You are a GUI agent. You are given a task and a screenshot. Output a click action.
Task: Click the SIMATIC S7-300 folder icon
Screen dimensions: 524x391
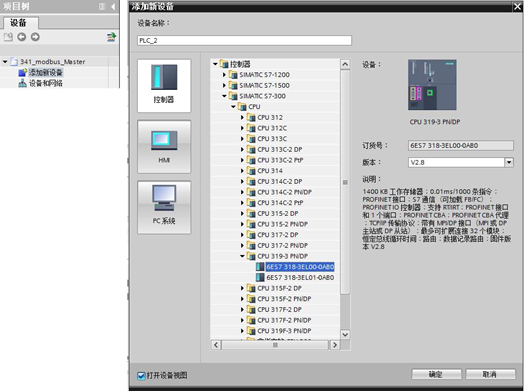(x=233, y=96)
